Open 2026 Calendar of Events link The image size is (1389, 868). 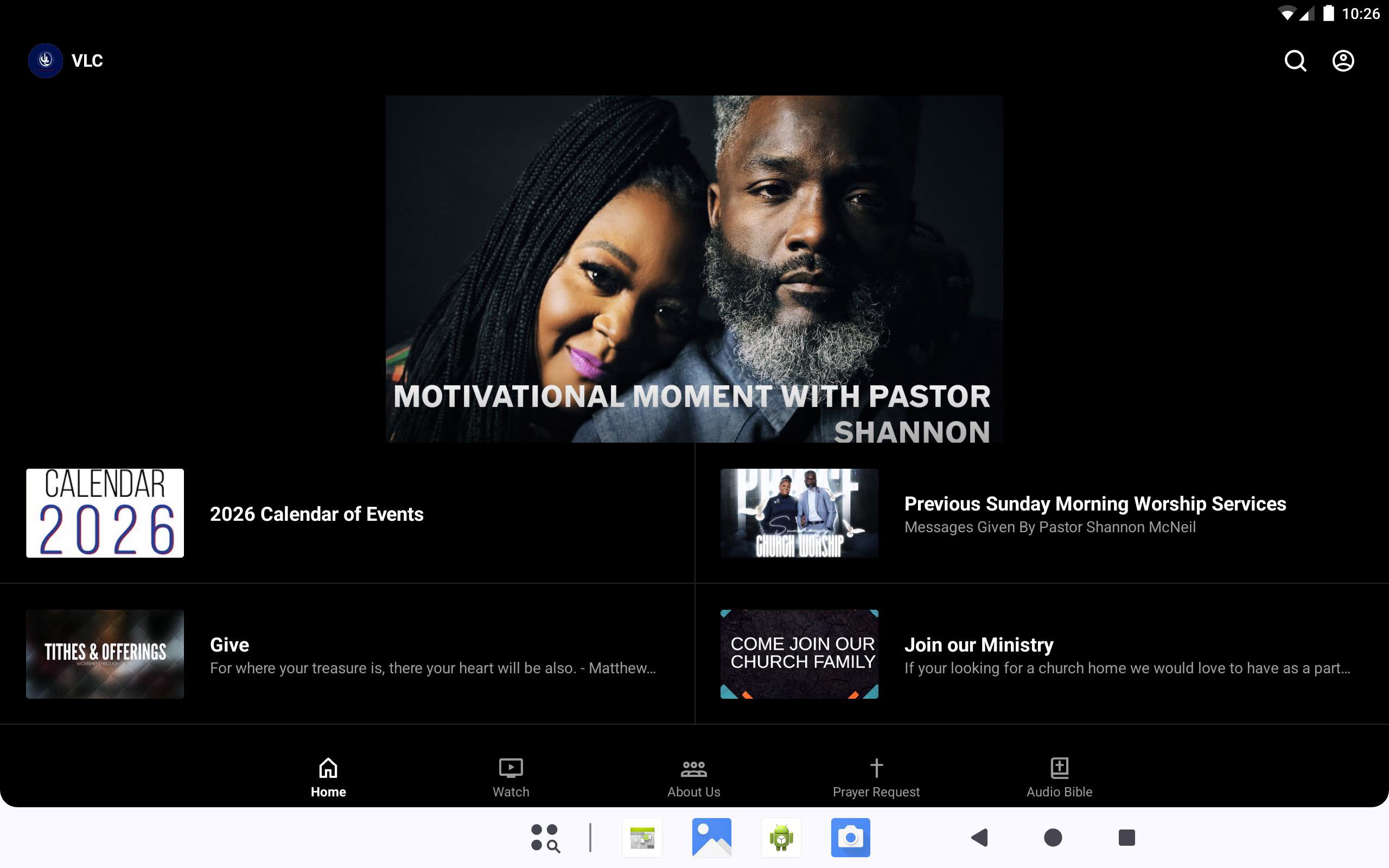point(316,514)
